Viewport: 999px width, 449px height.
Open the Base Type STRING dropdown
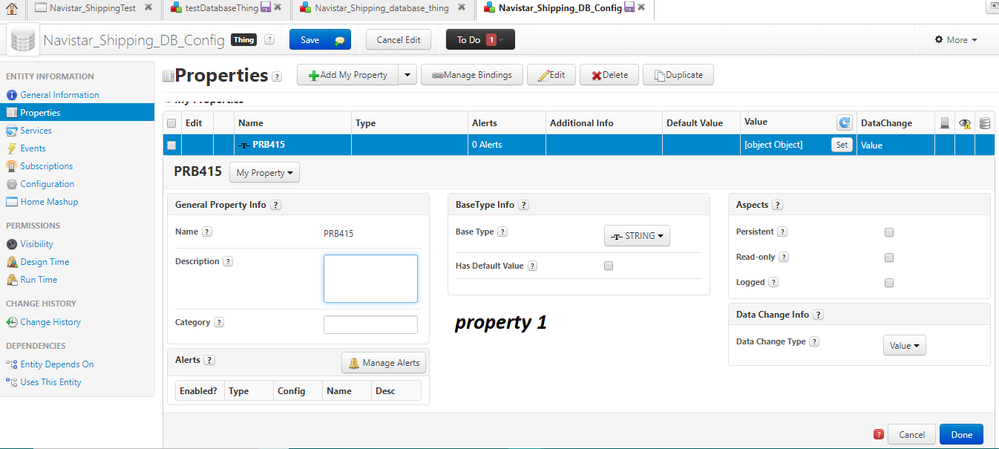point(637,236)
